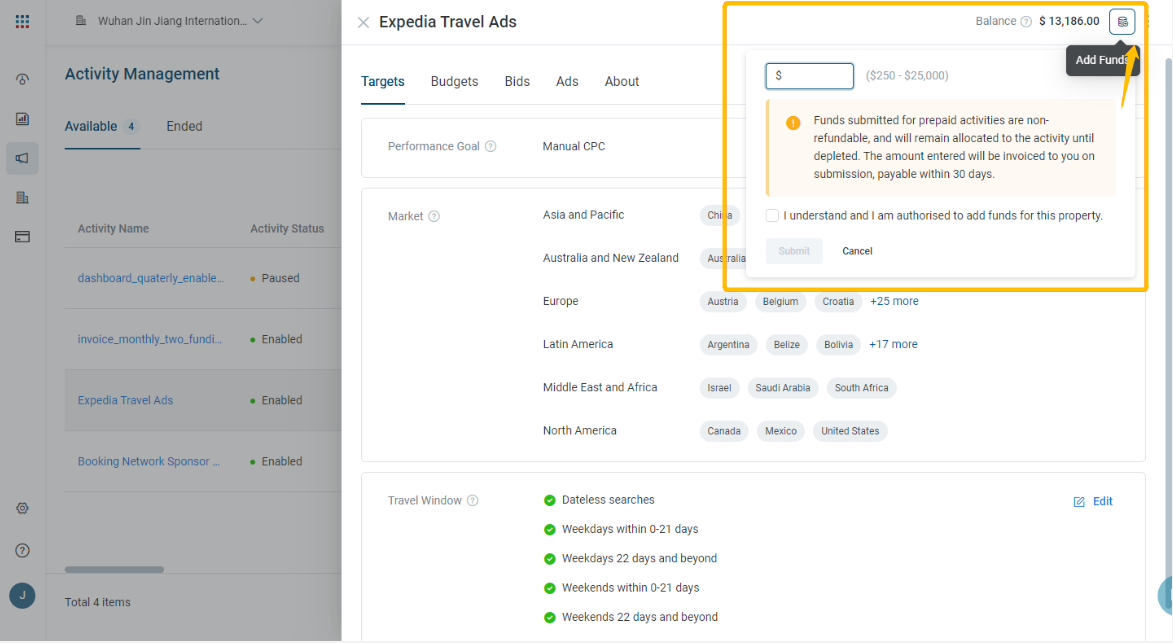The height and width of the screenshot is (643, 1173).
Task: Click the Available tab count badge 4
Action: pyautogui.click(x=131, y=126)
